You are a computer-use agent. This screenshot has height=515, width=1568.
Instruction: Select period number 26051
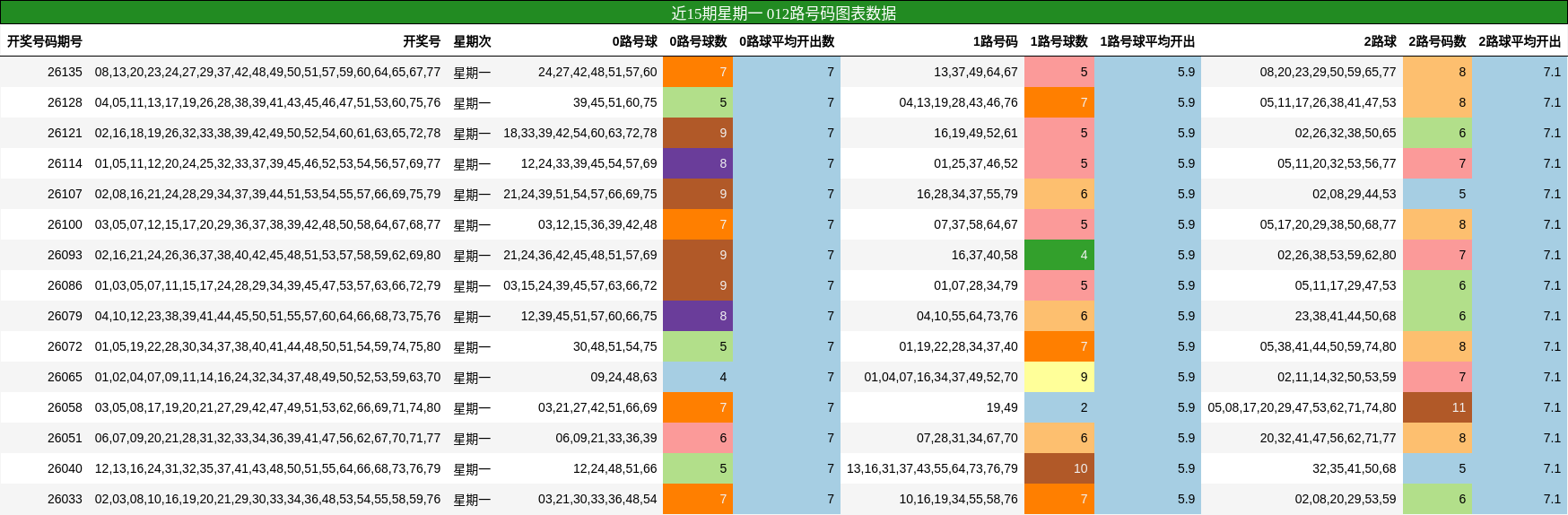65,438
